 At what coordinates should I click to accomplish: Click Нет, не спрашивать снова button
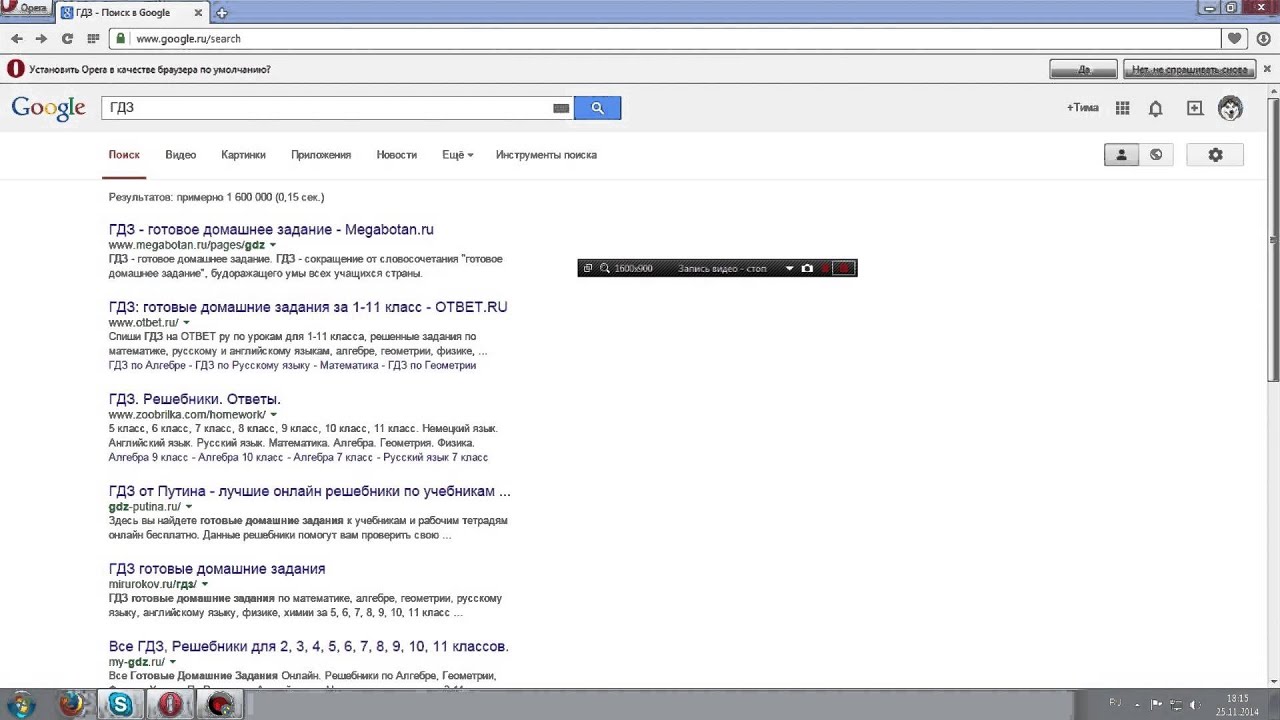[x=1189, y=70]
